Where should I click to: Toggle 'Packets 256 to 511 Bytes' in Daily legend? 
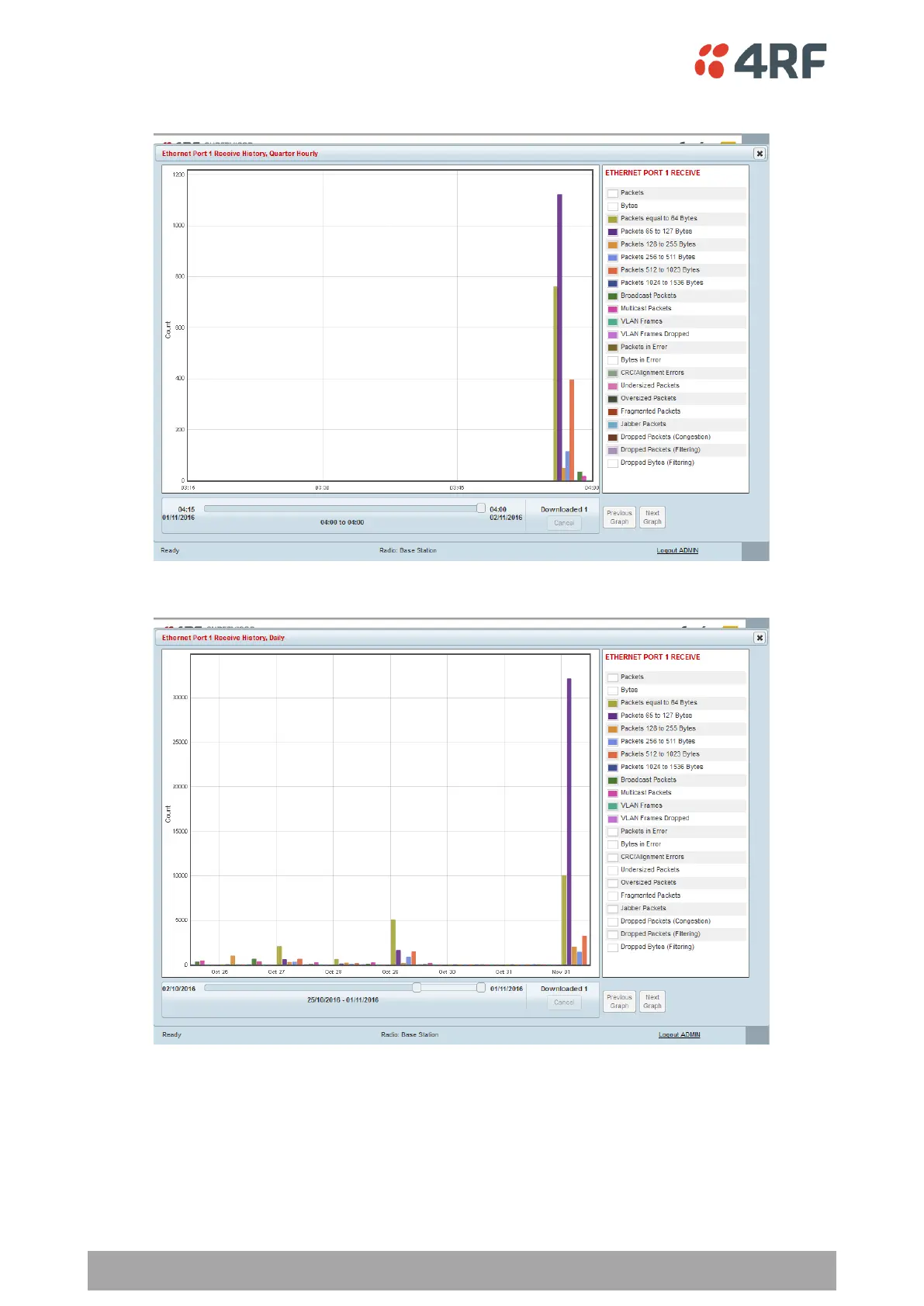point(612,742)
